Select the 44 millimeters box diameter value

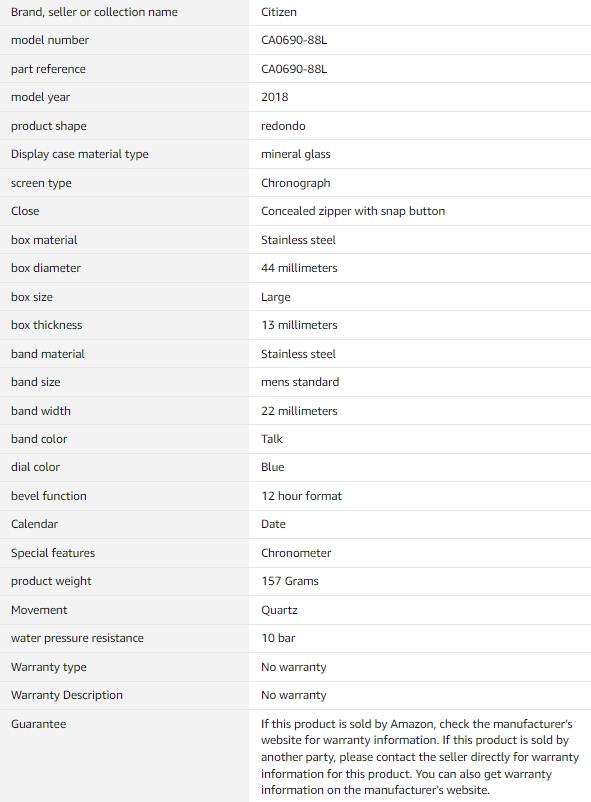click(x=299, y=268)
